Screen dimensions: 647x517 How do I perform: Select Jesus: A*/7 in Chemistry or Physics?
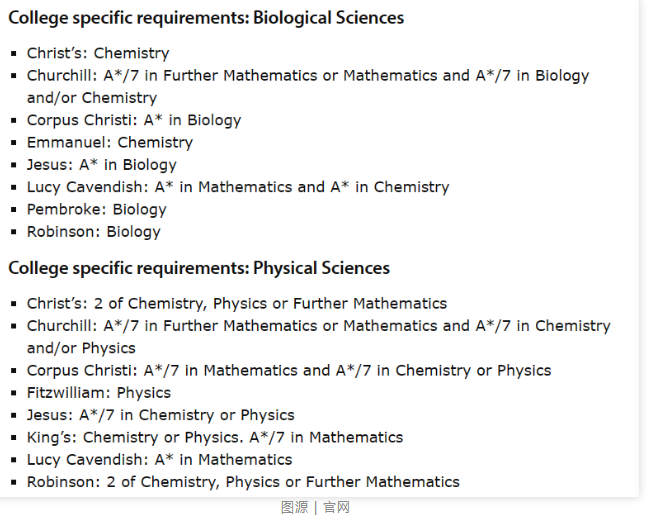click(x=161, y=415)
